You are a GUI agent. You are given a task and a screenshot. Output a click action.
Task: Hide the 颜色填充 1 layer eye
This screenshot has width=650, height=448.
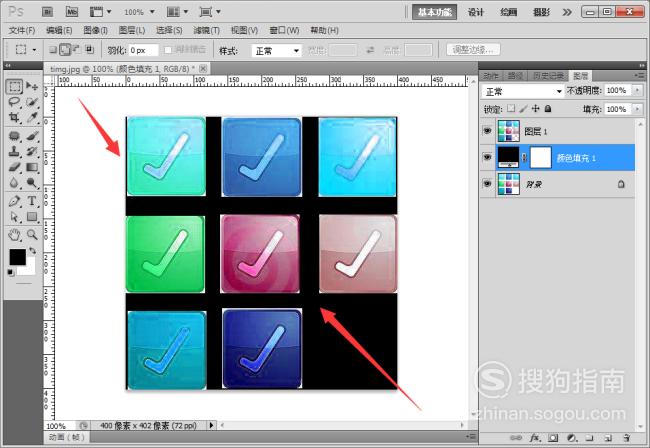pos(488,157)
